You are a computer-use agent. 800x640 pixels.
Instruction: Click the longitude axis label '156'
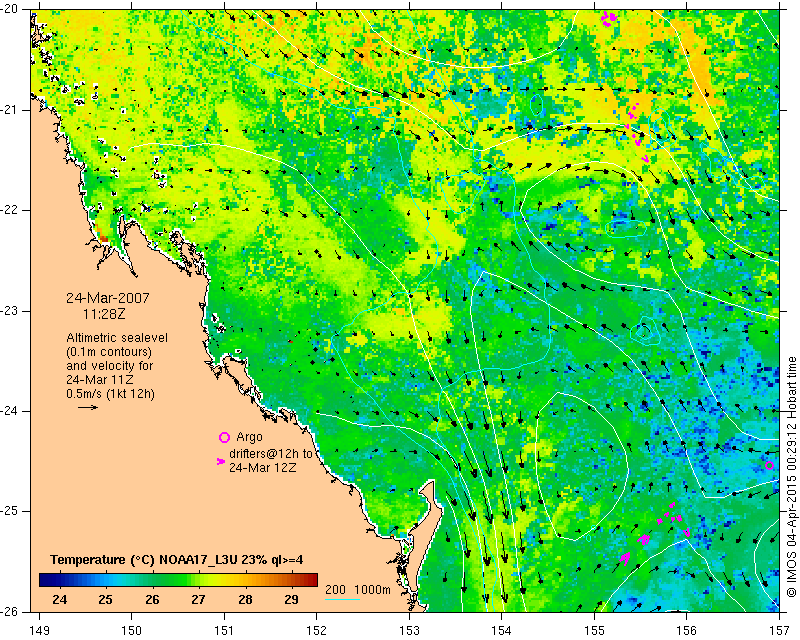(x=687, y=631)
